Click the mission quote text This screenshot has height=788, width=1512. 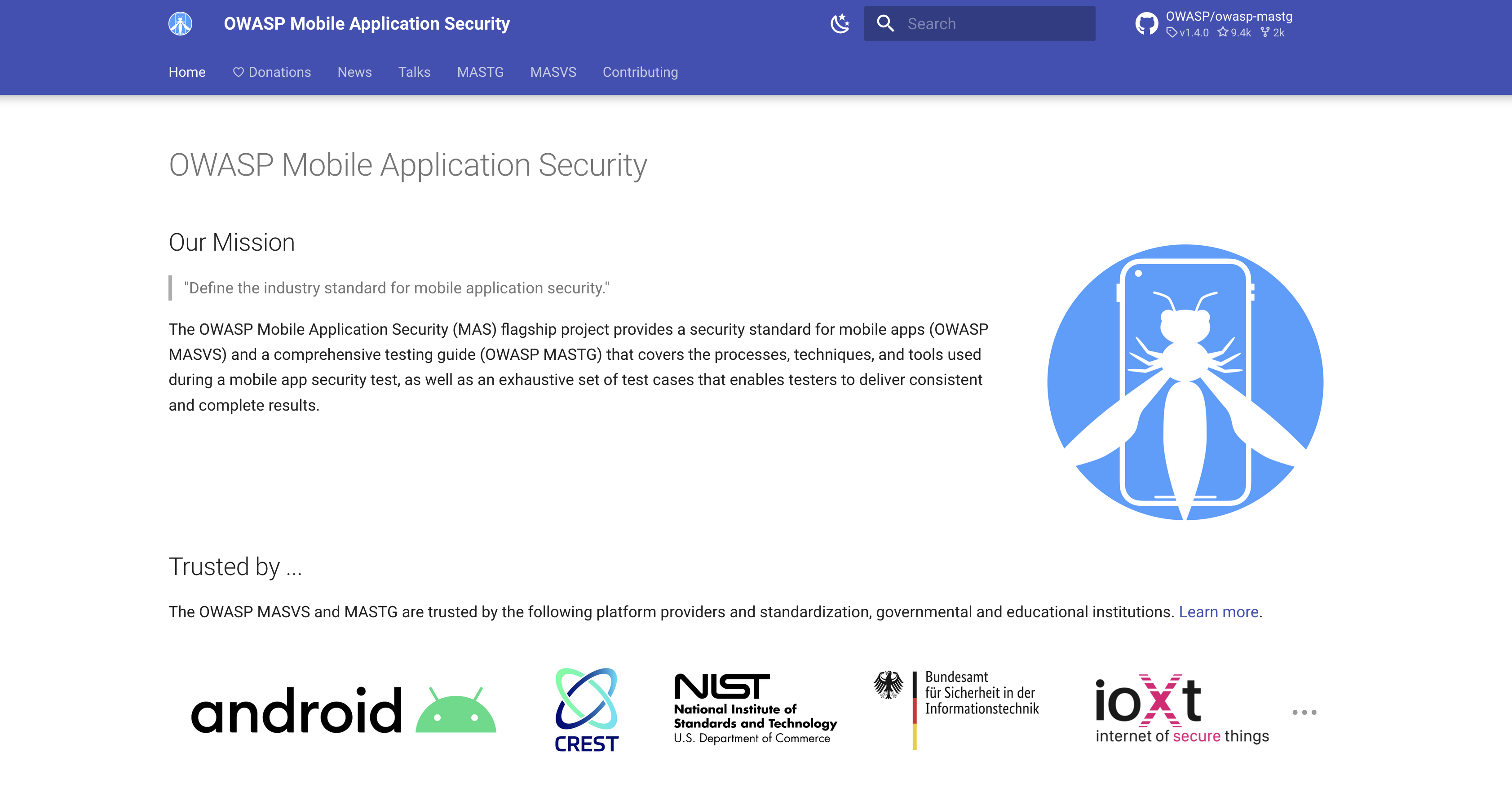click(x=397, y=288)
